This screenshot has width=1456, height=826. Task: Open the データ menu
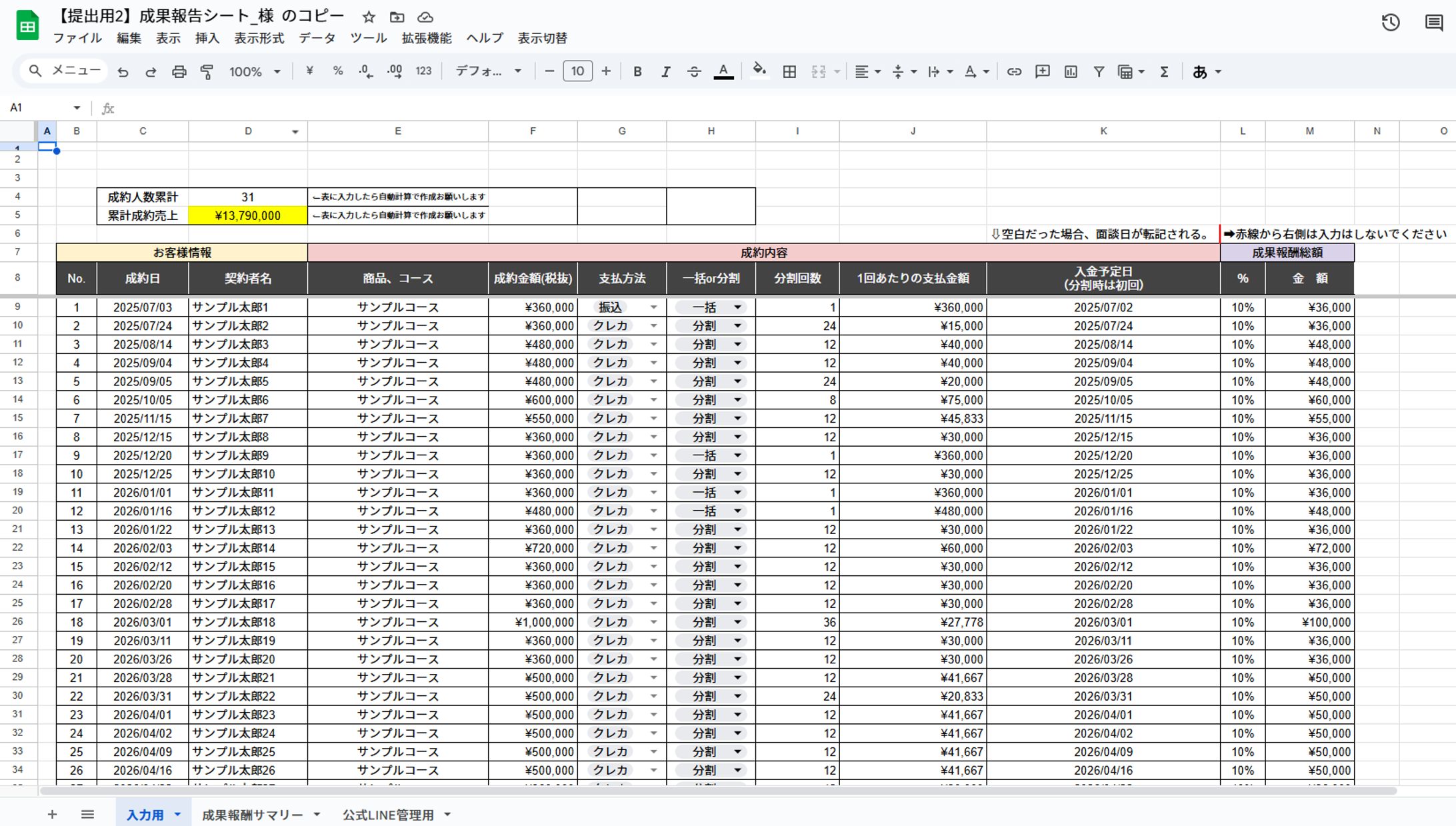pyautogui.click(x=317, y=38)
